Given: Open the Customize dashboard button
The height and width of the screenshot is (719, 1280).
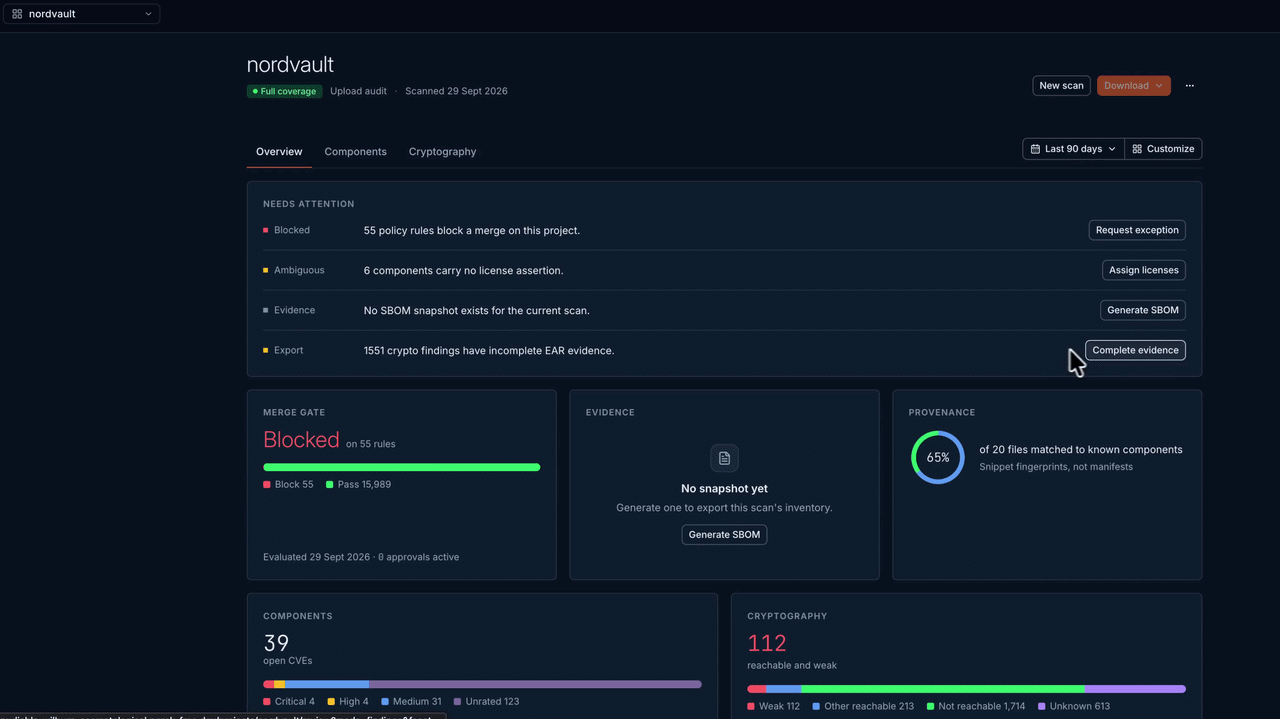Looking at the screenshot, I should pyautogui.click(x=1163, y=149).
